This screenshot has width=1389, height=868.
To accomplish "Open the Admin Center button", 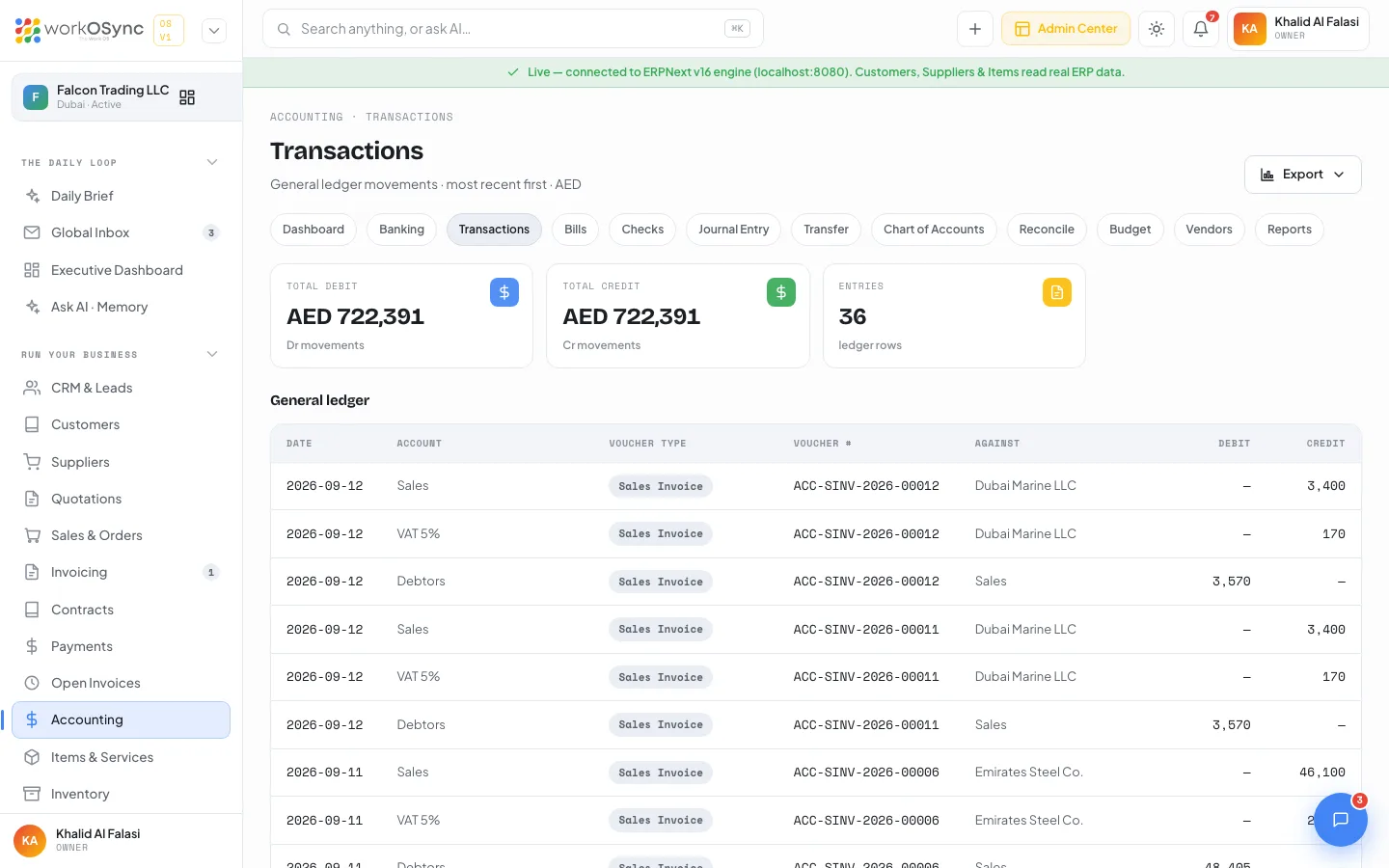I will pos(1066,29).
